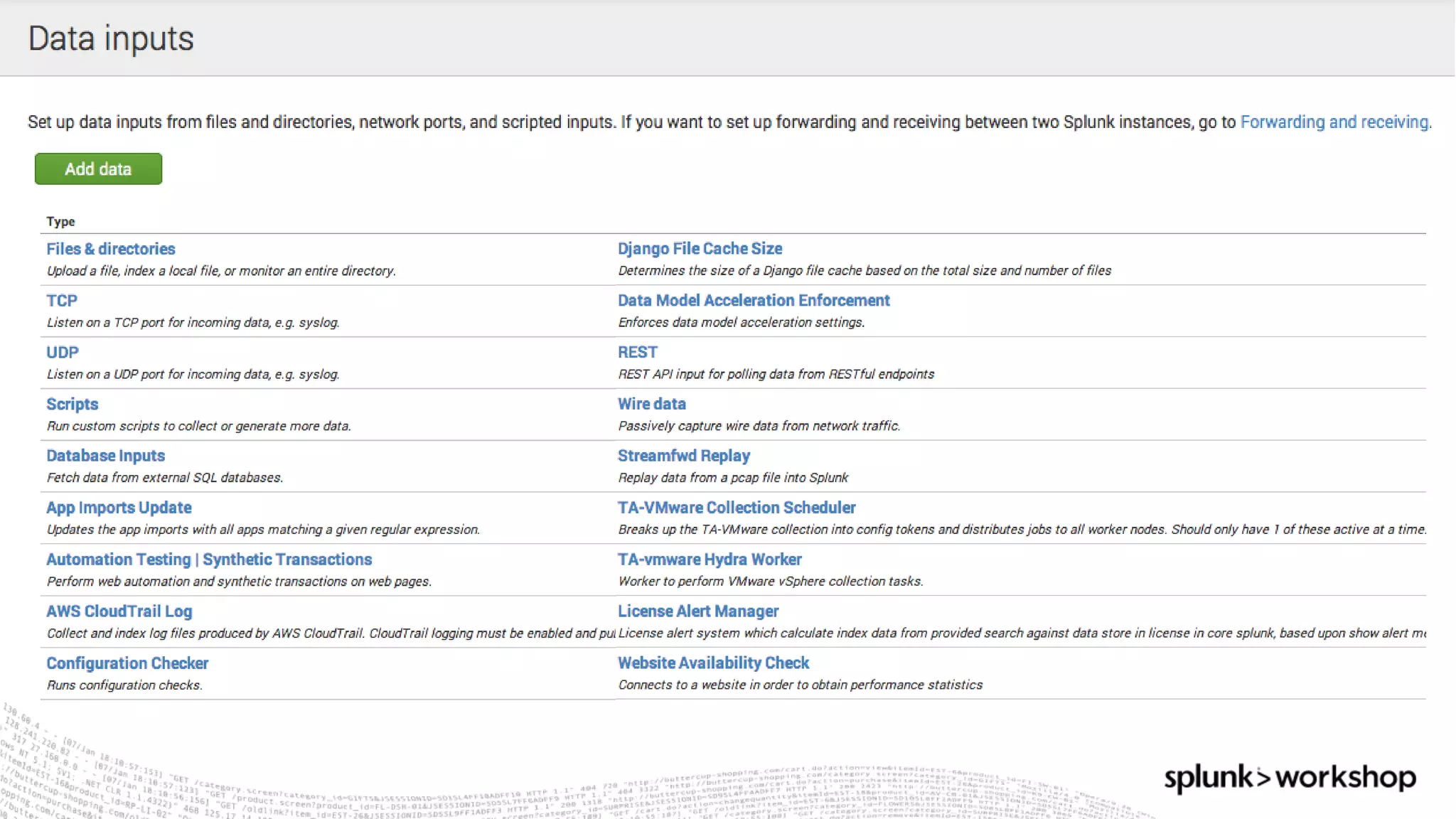Click Streamfwd Replay link
1456x819 pixels.
pyautogui.click(x=683, y=456)
